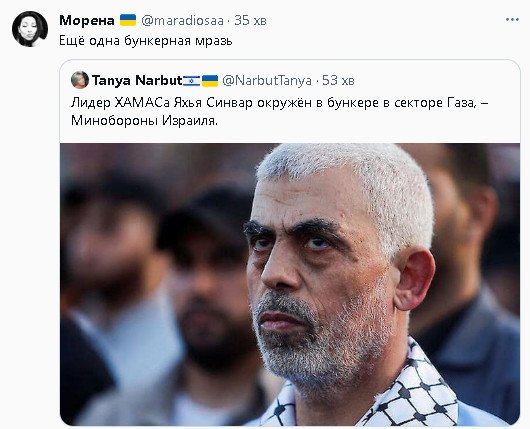The image size is (530, 429).
Task: Click the 'Минобороны Израиля' line in quote
Action: (144, 121)
